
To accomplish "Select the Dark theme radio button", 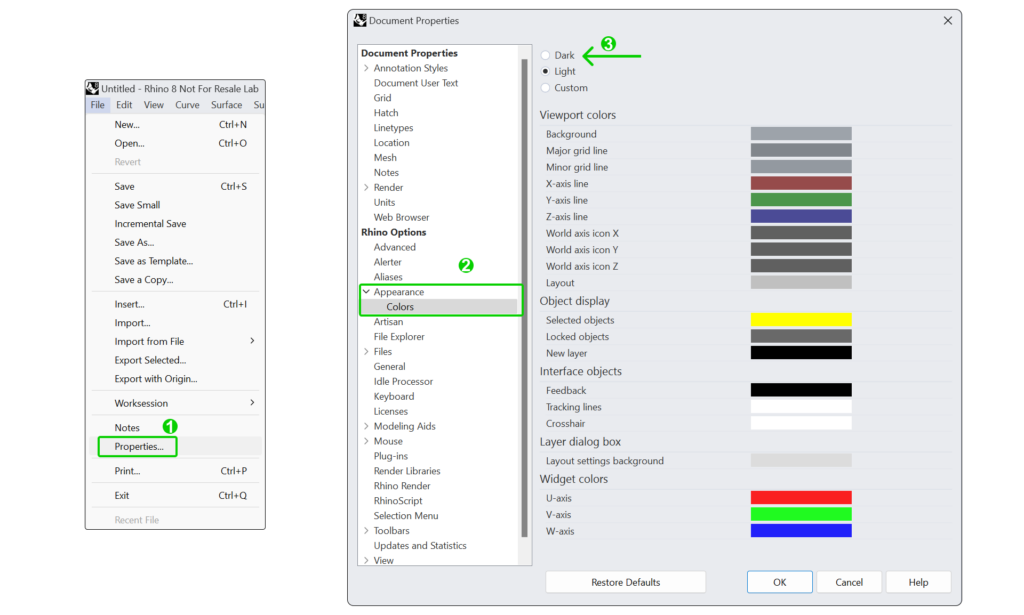I will pos(545,55).
